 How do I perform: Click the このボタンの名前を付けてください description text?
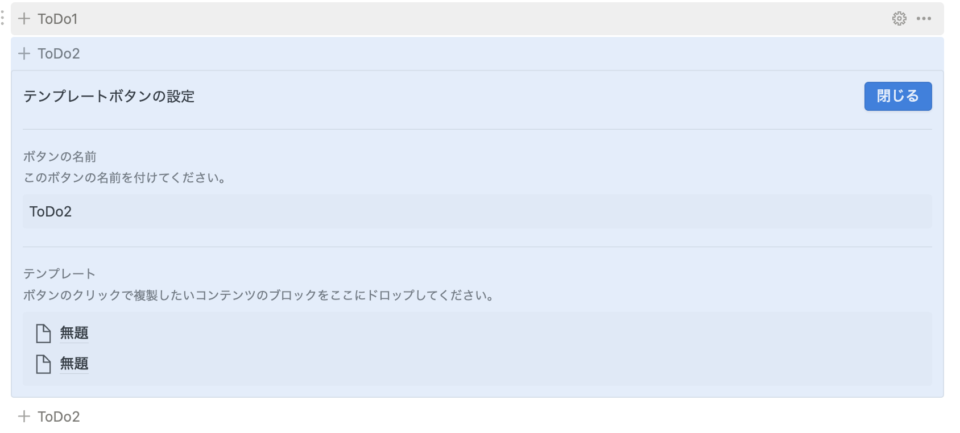point(124,179)
